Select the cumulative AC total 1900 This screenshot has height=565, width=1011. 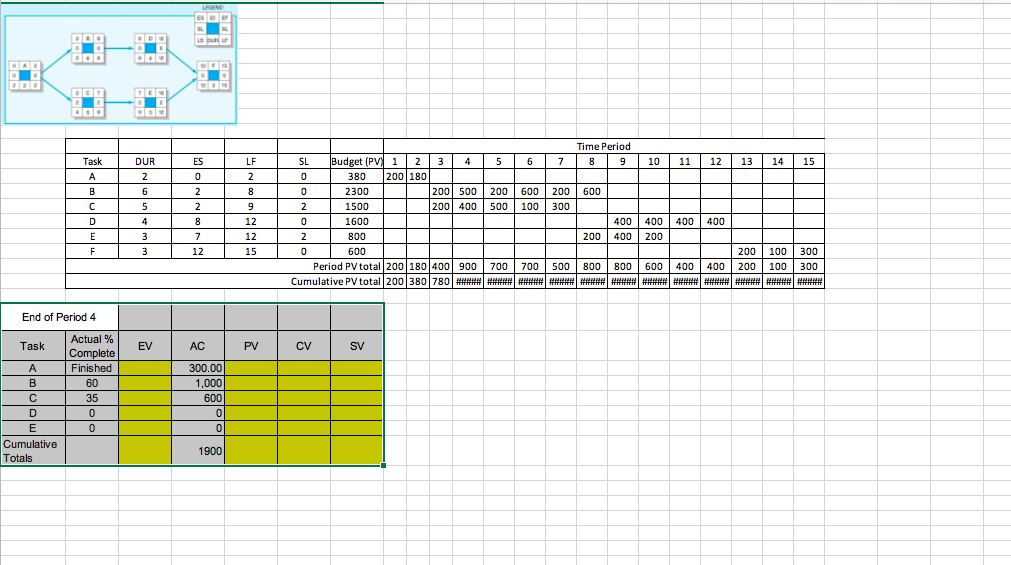point(198,450)
